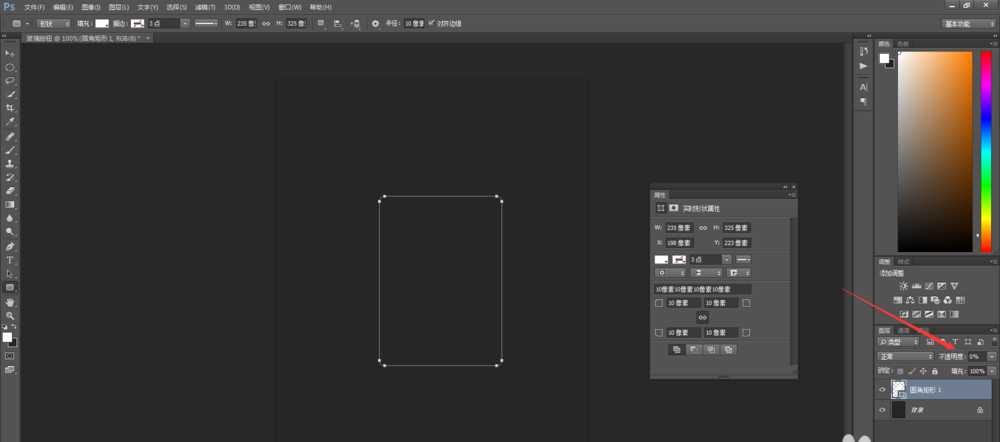Open the layer blend mode dropdown 正常
This screenshot has height=442, width=1000.
905,356
